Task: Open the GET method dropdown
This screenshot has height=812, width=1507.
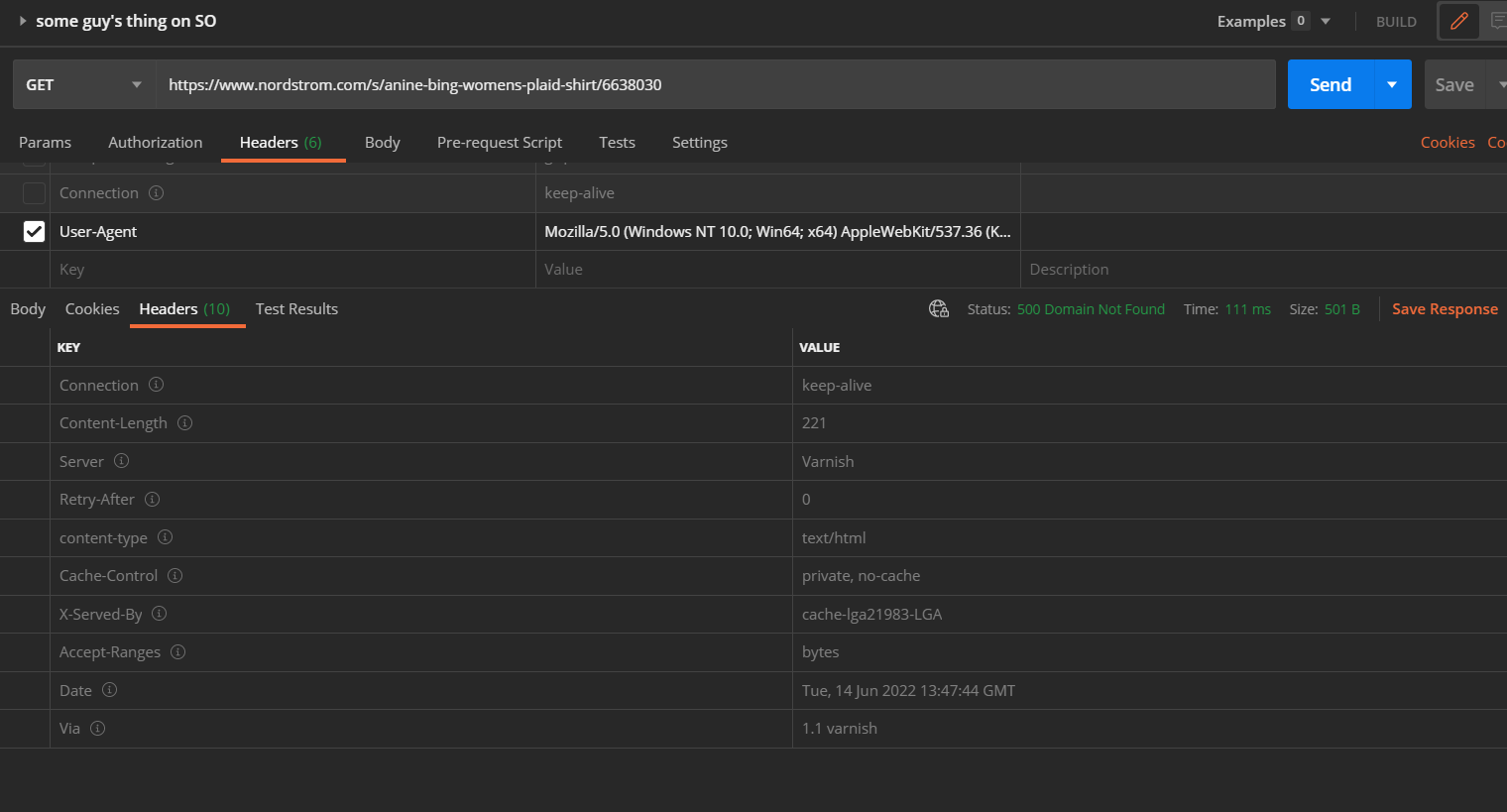Action: click(x=84, y=84)
